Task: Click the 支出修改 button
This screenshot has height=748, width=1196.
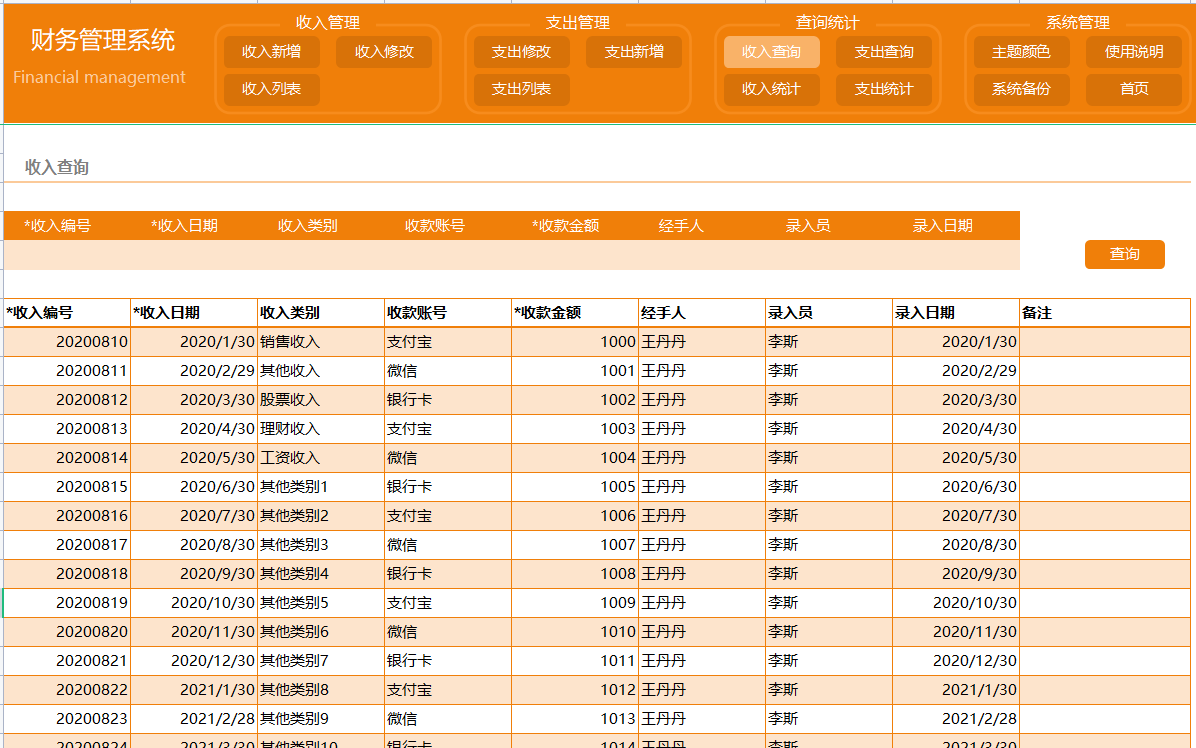Action: pos(521,52)
